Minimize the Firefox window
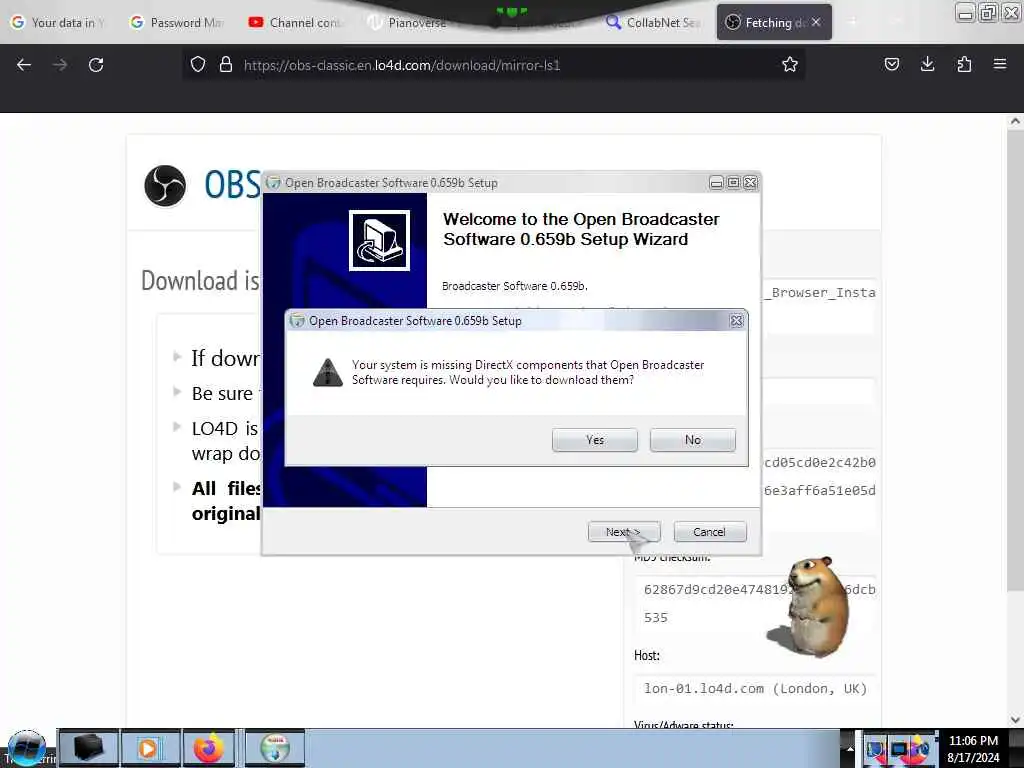Viewport: 1024px width, 768px height. (966, 12)
